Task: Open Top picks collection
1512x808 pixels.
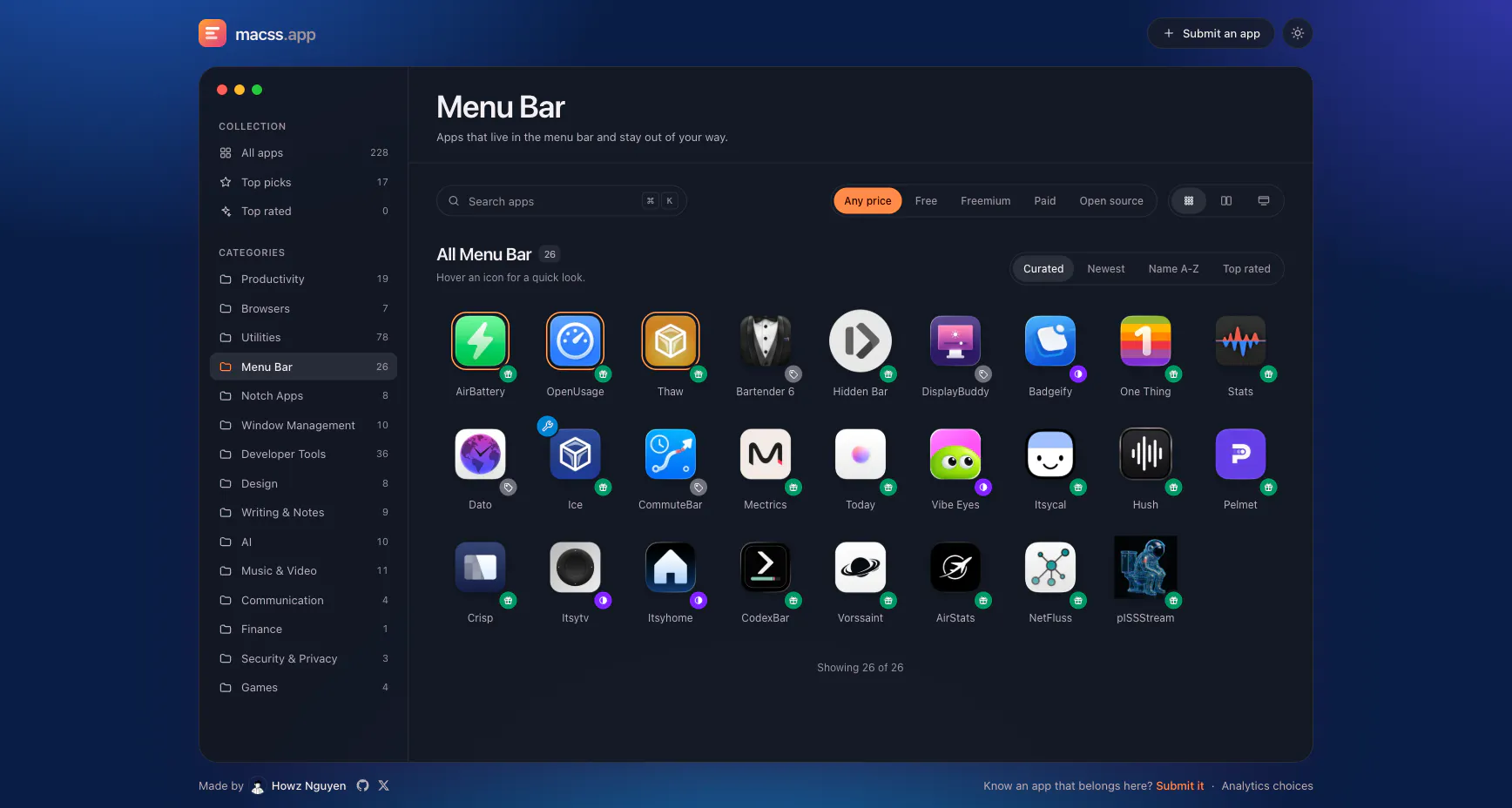Action: (x=303, y=182)
